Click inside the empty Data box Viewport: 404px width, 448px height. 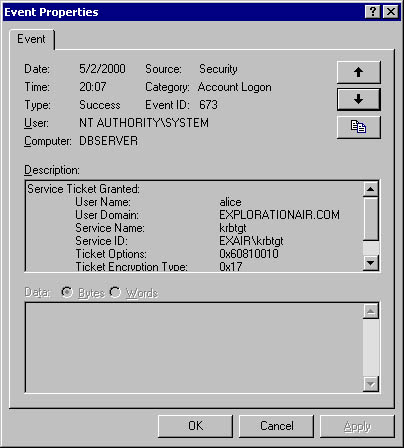point(194,348)
